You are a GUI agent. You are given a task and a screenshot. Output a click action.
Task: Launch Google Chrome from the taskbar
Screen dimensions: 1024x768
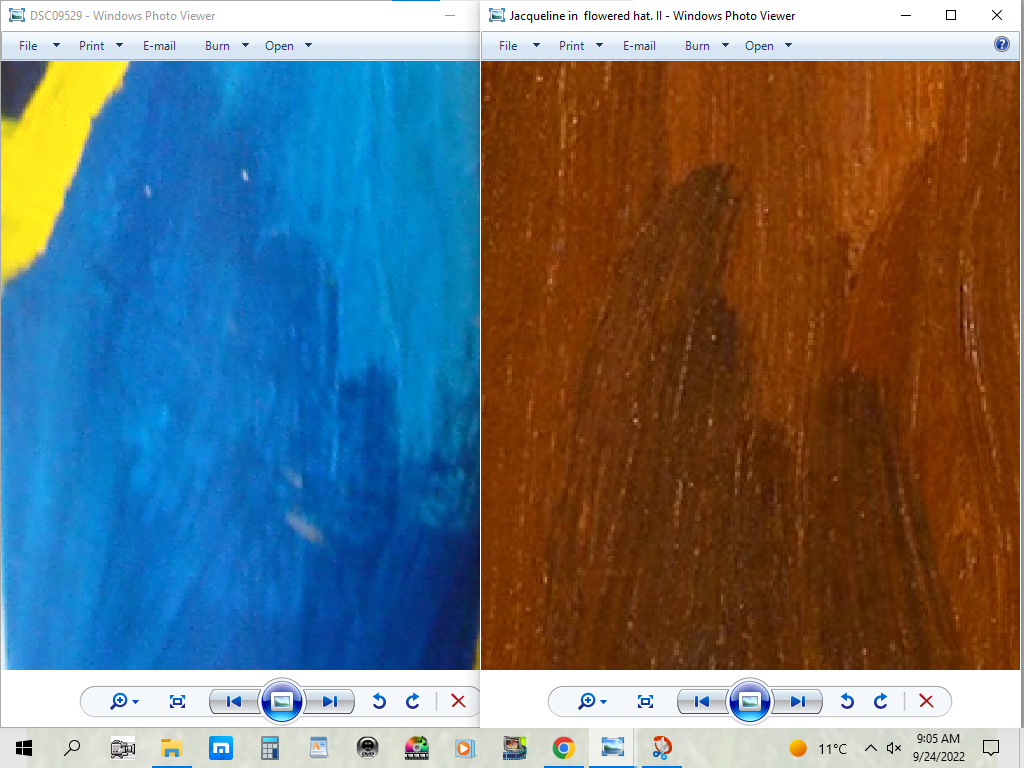[564, 747]
